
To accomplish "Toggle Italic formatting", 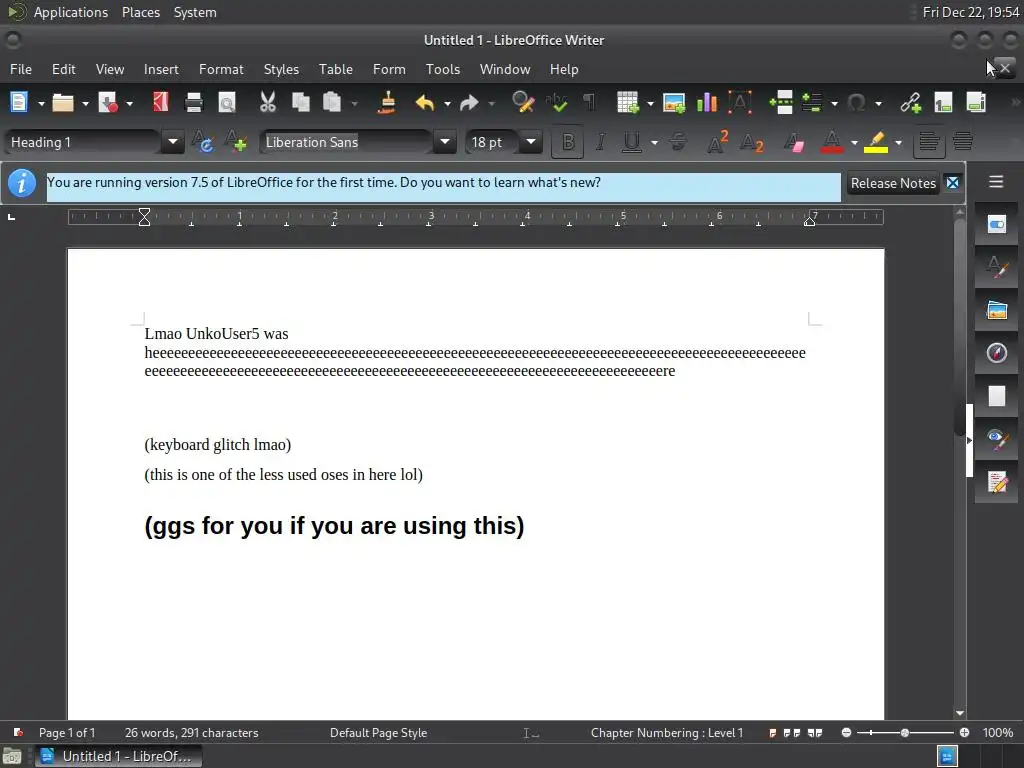I will click(x=600, y=142).
